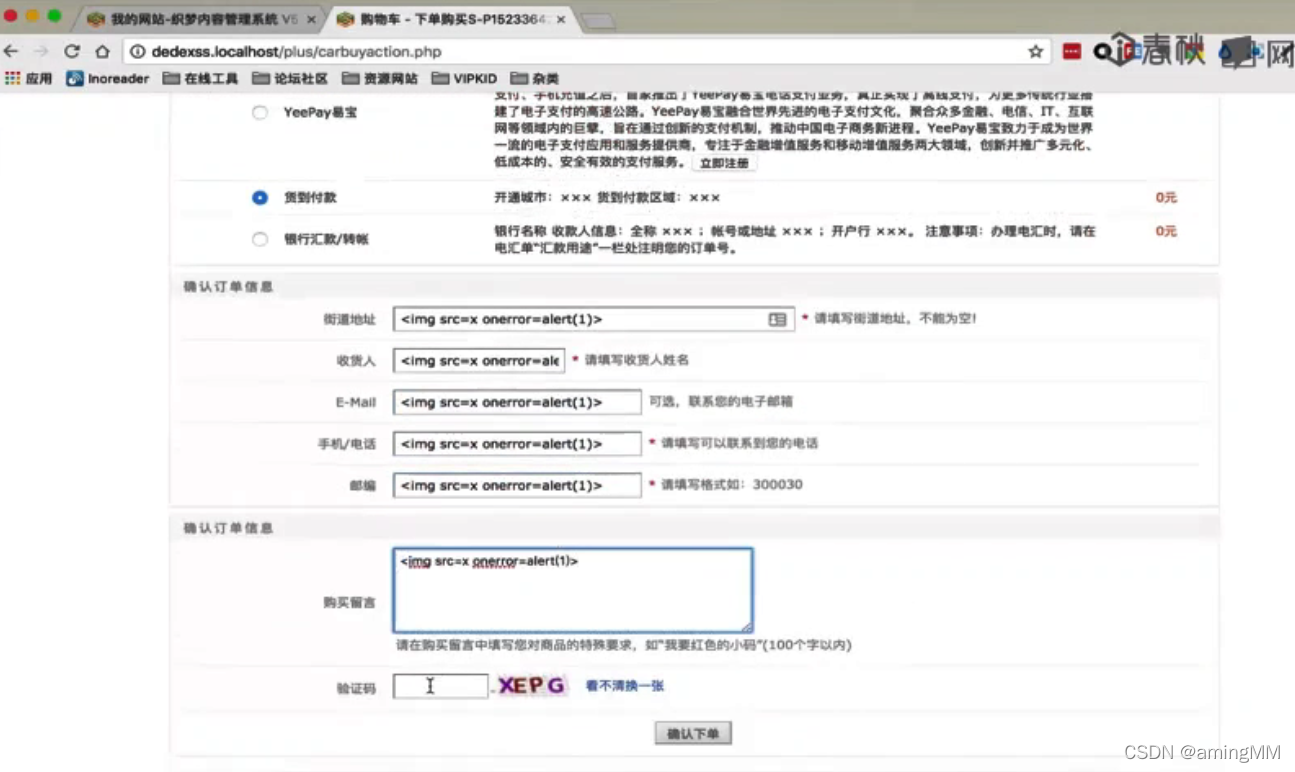
Task: Click the 手机/电话 input field
Action: (517, 443)
